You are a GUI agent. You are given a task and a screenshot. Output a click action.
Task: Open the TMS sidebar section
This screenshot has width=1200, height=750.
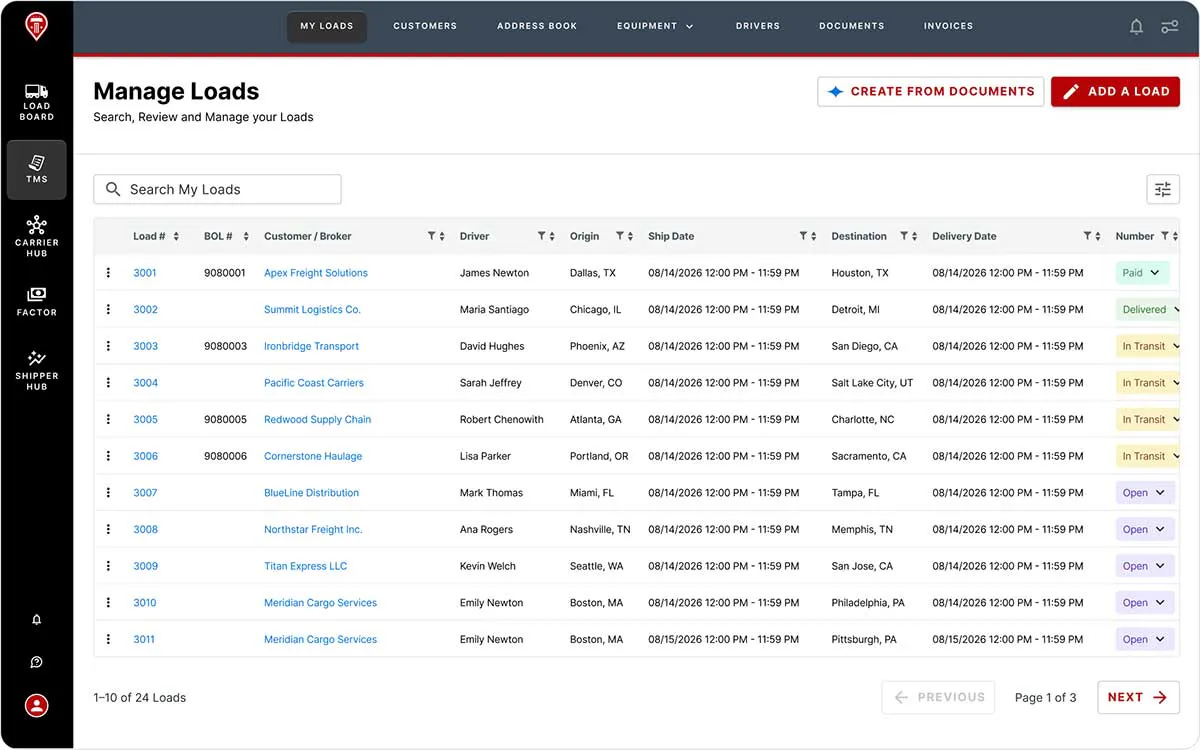[36, 169]
